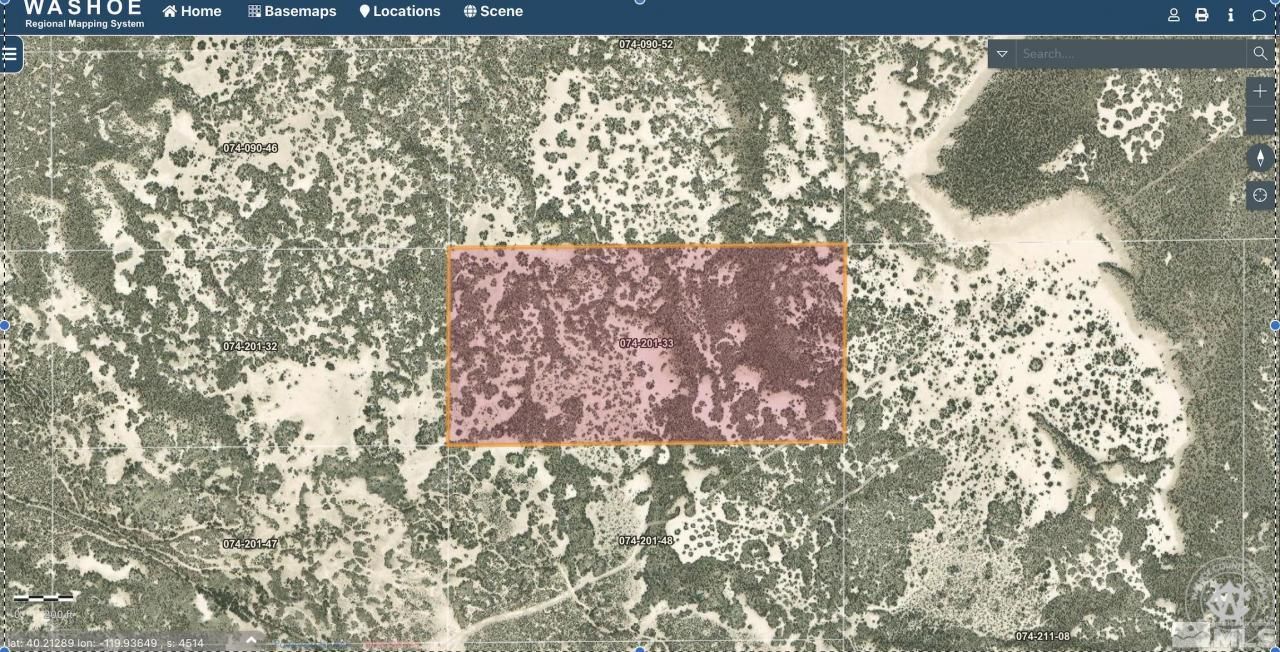Go to the Home menu item
This screenshot has width=1280, height=652.
[x=192, y=12]
